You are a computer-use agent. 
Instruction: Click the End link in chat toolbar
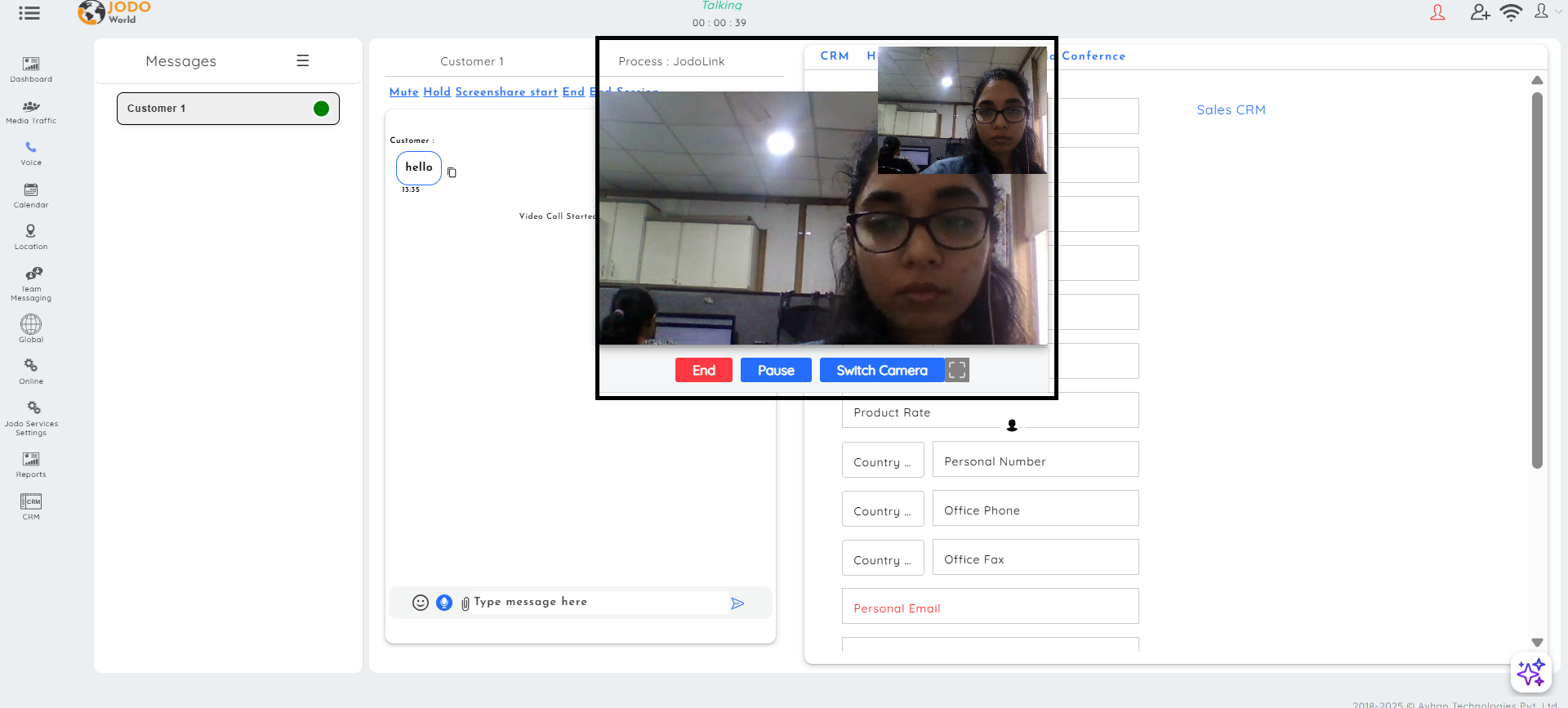[573, 92]
